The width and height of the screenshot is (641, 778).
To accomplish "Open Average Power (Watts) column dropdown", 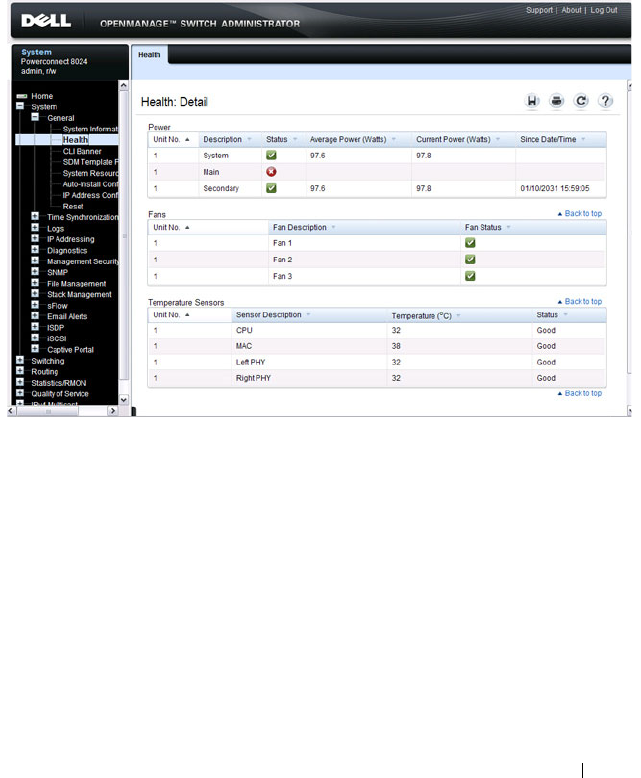I will (x=394, y=139).
